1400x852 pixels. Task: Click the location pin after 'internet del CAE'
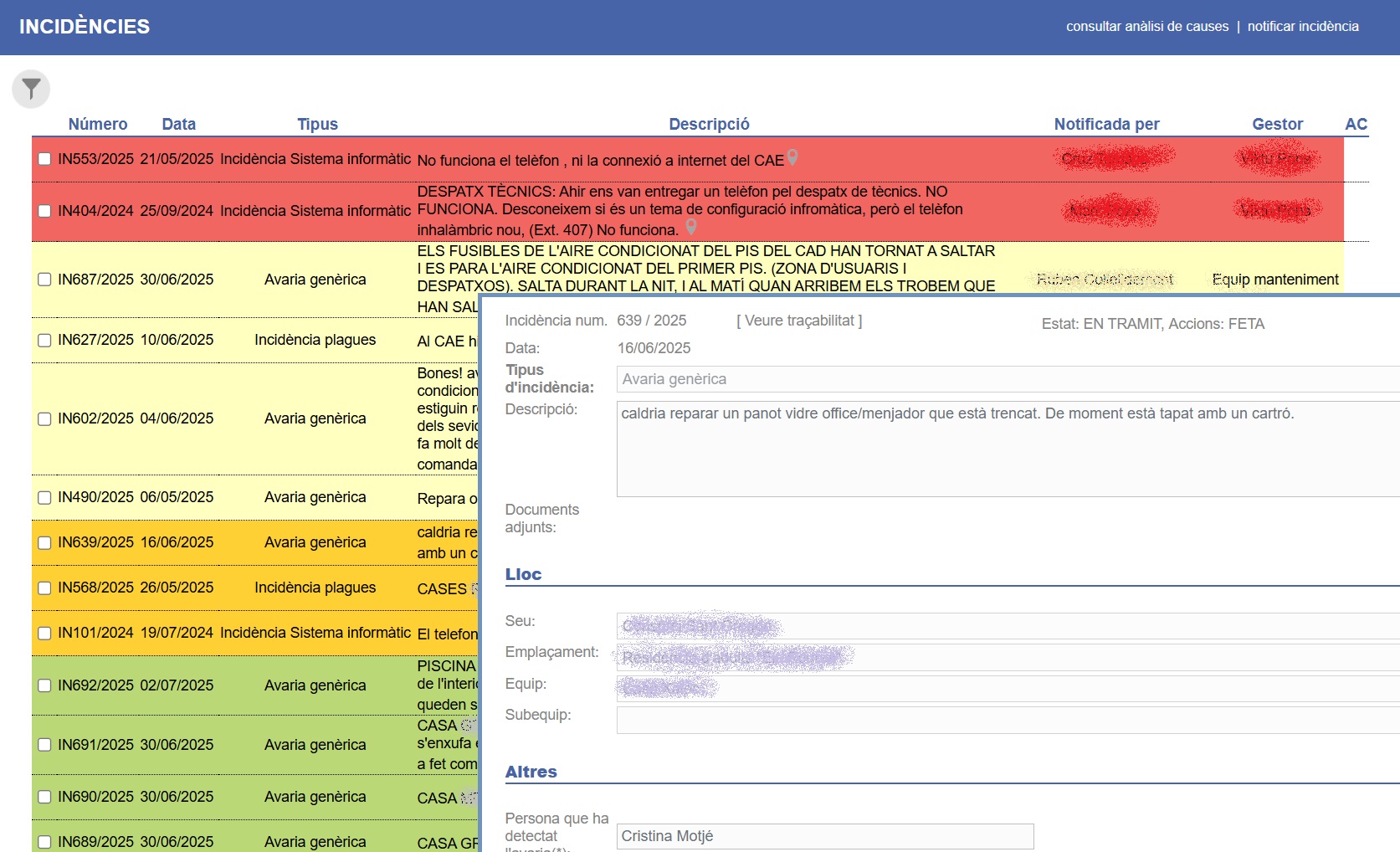click(x=792, y=157)
